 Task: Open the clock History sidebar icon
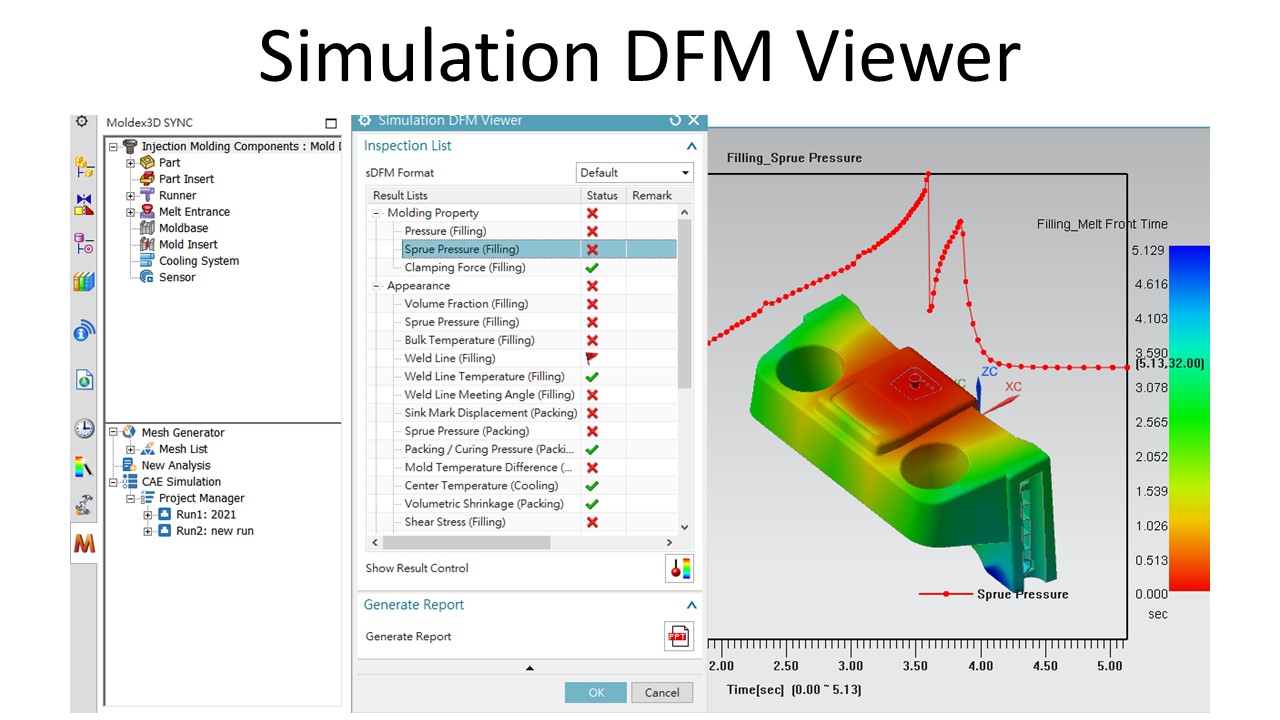(x=84, y=429)
